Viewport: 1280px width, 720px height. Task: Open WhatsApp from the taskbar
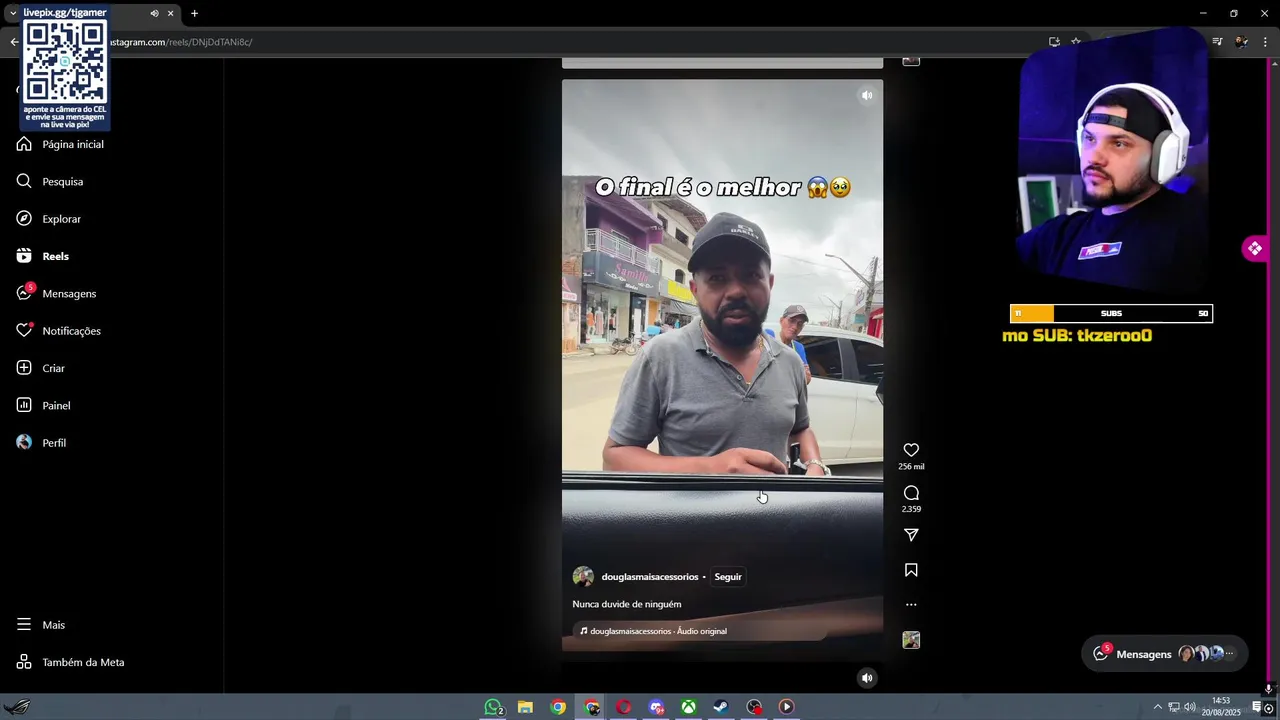(x=493, y=707)
